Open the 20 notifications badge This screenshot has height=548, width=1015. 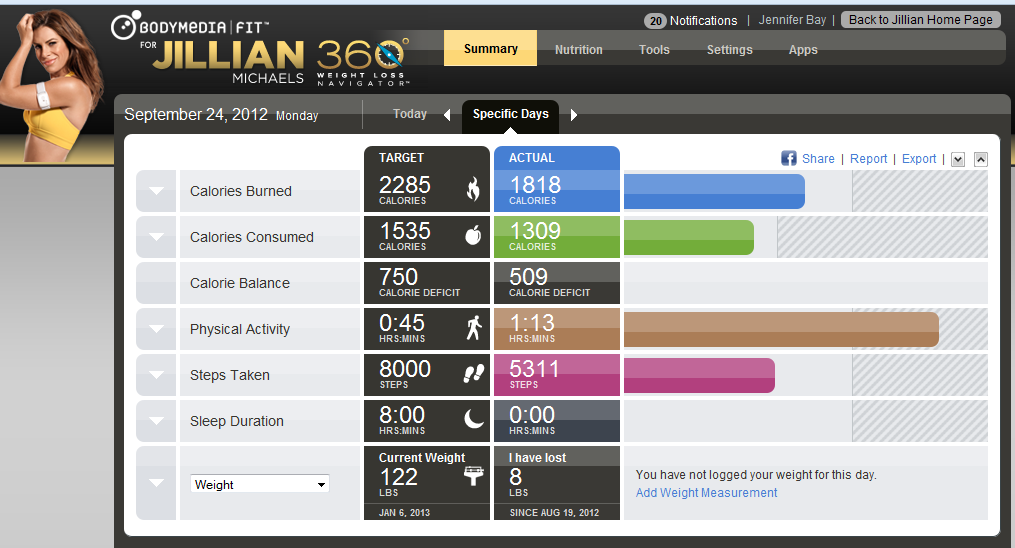pos(656,21)
